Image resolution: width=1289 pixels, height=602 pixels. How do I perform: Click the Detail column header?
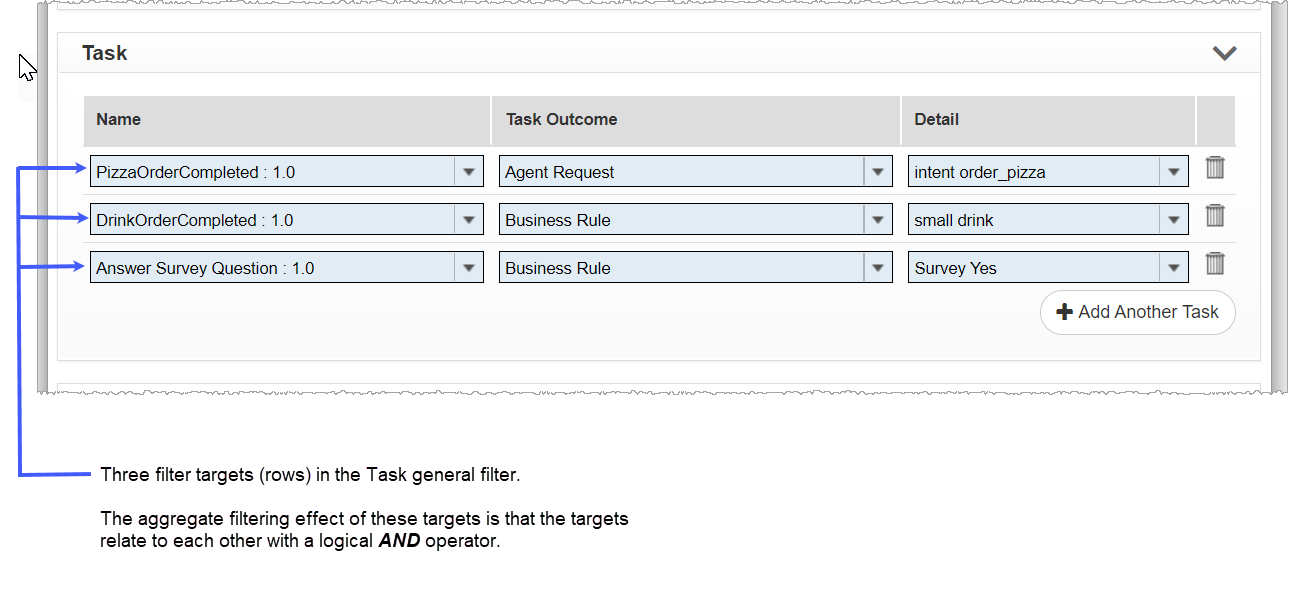tap(936, 120)
